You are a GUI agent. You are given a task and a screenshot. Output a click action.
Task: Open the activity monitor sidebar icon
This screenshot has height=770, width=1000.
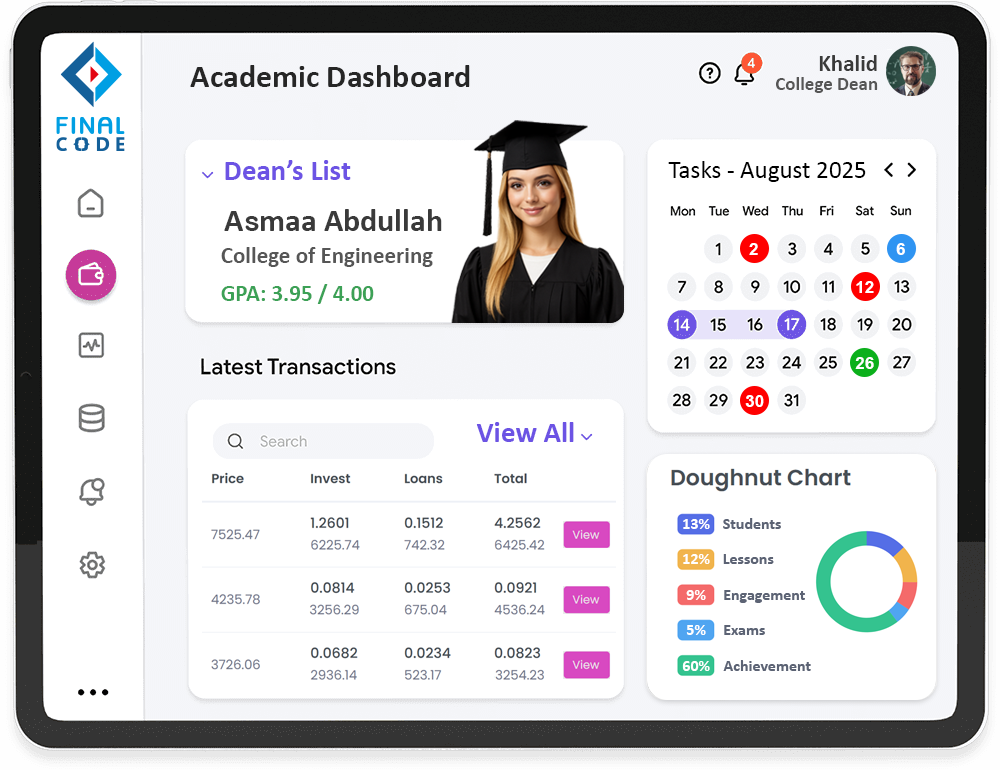[91, 346]
